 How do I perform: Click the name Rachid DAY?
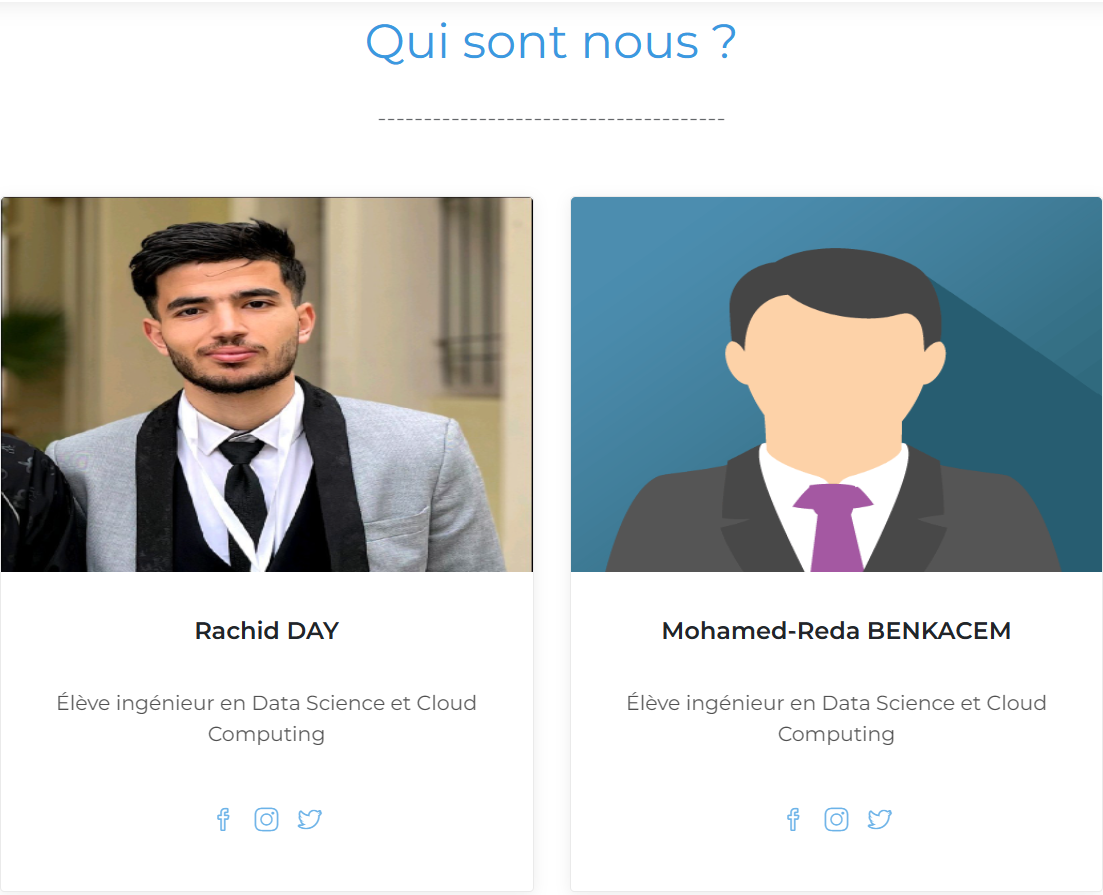[266, 630]
